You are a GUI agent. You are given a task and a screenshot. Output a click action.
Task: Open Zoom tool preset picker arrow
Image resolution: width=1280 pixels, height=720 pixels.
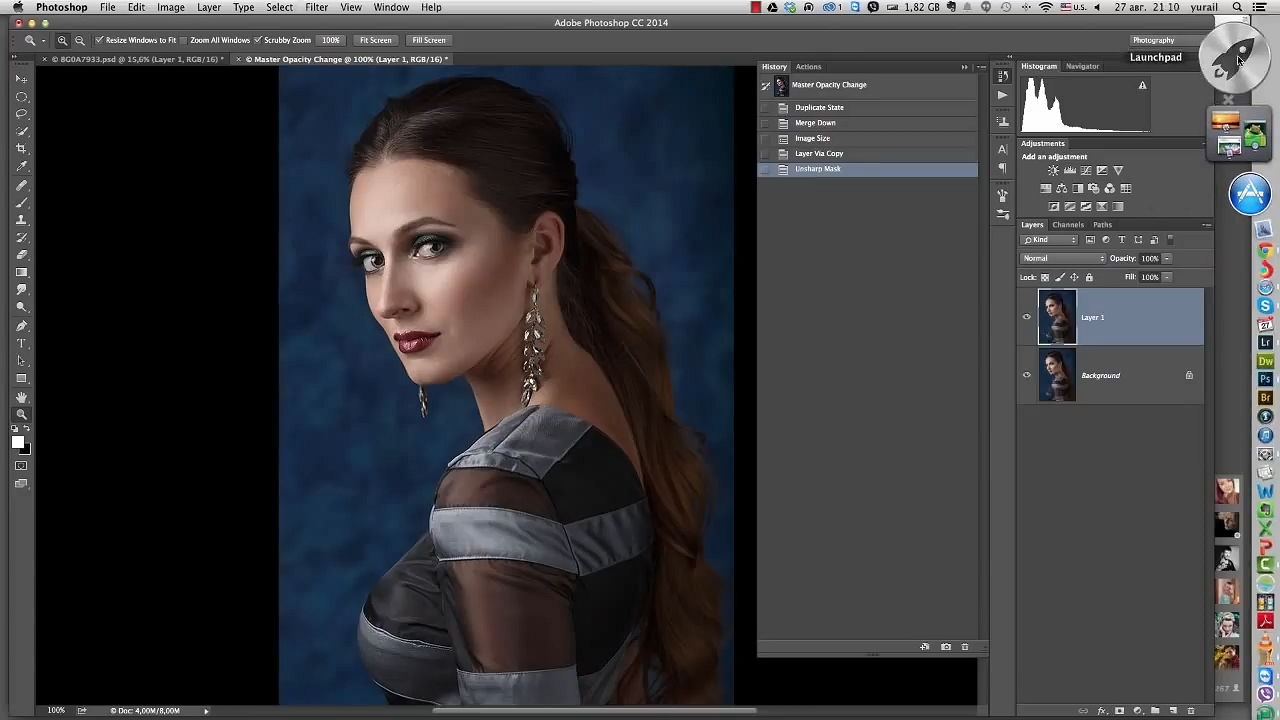pos(43,40)
